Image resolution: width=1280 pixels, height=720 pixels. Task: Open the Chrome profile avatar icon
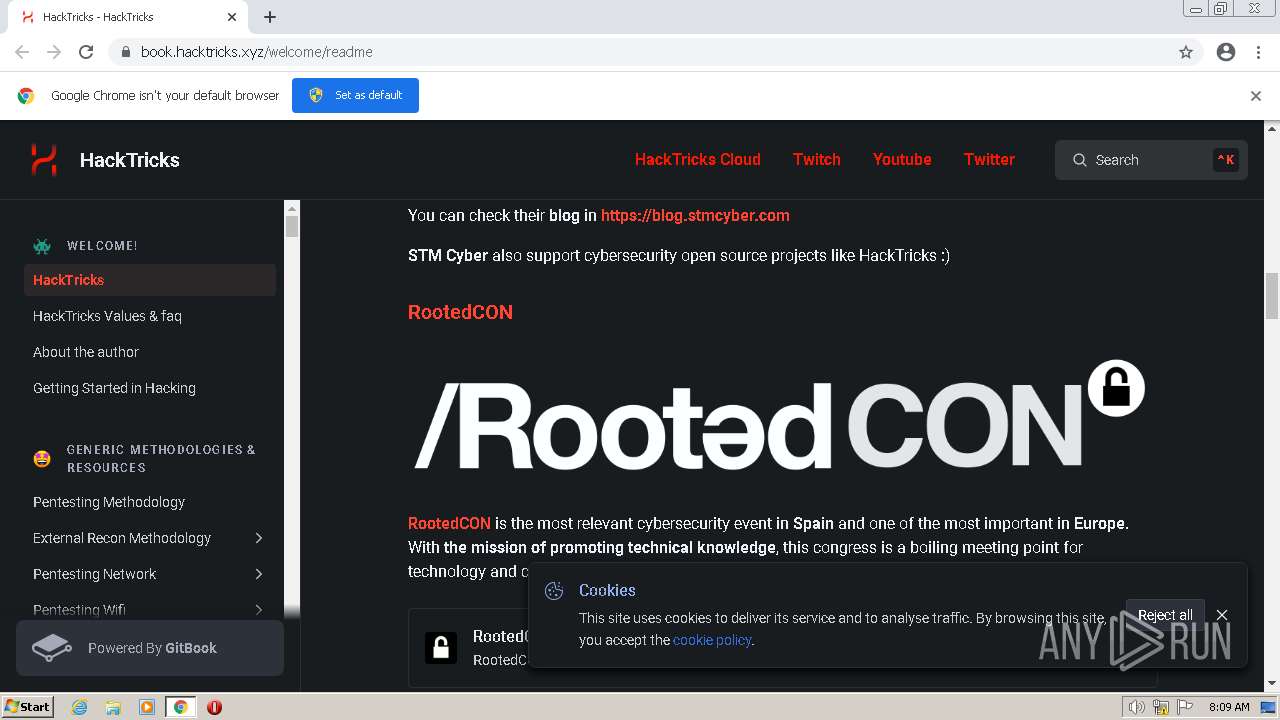pyautogui.click(x=1226, y=52)
